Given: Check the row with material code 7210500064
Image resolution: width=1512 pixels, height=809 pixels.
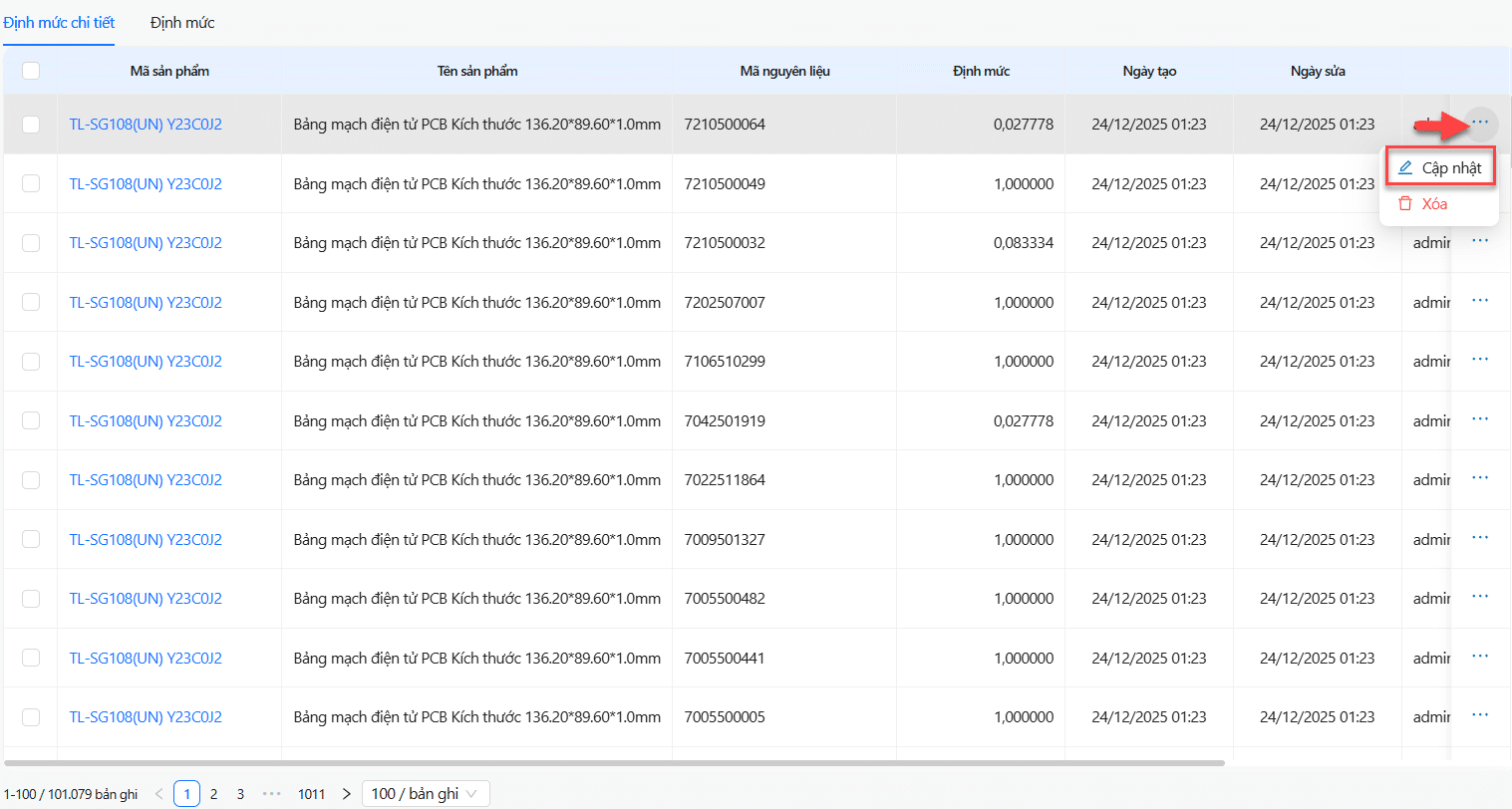Looking at the screenshot, I should click(x=31, y=125).
